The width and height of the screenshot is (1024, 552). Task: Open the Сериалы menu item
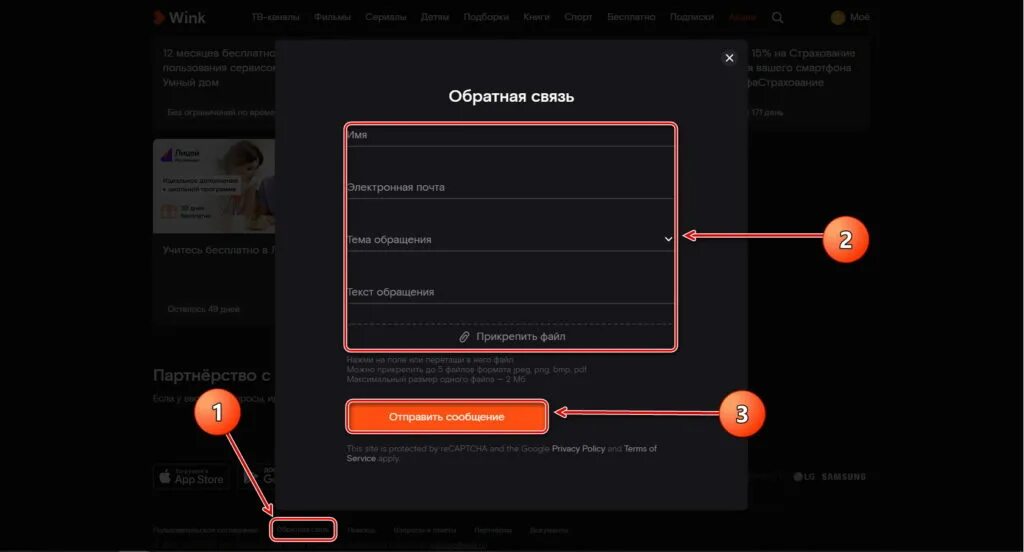[x=385, y=17]
